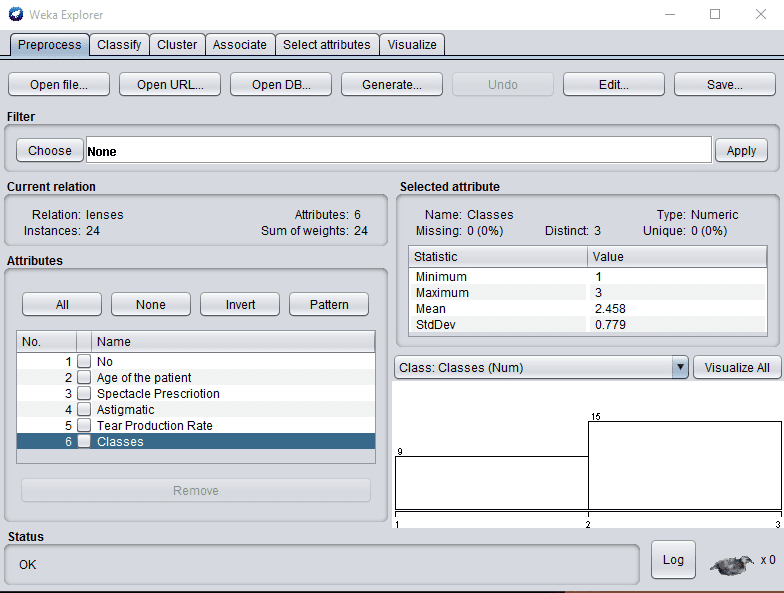This screenshot has width=784, height=593.
Task: Click the None attributes button
Action: (x=151, y=304)
